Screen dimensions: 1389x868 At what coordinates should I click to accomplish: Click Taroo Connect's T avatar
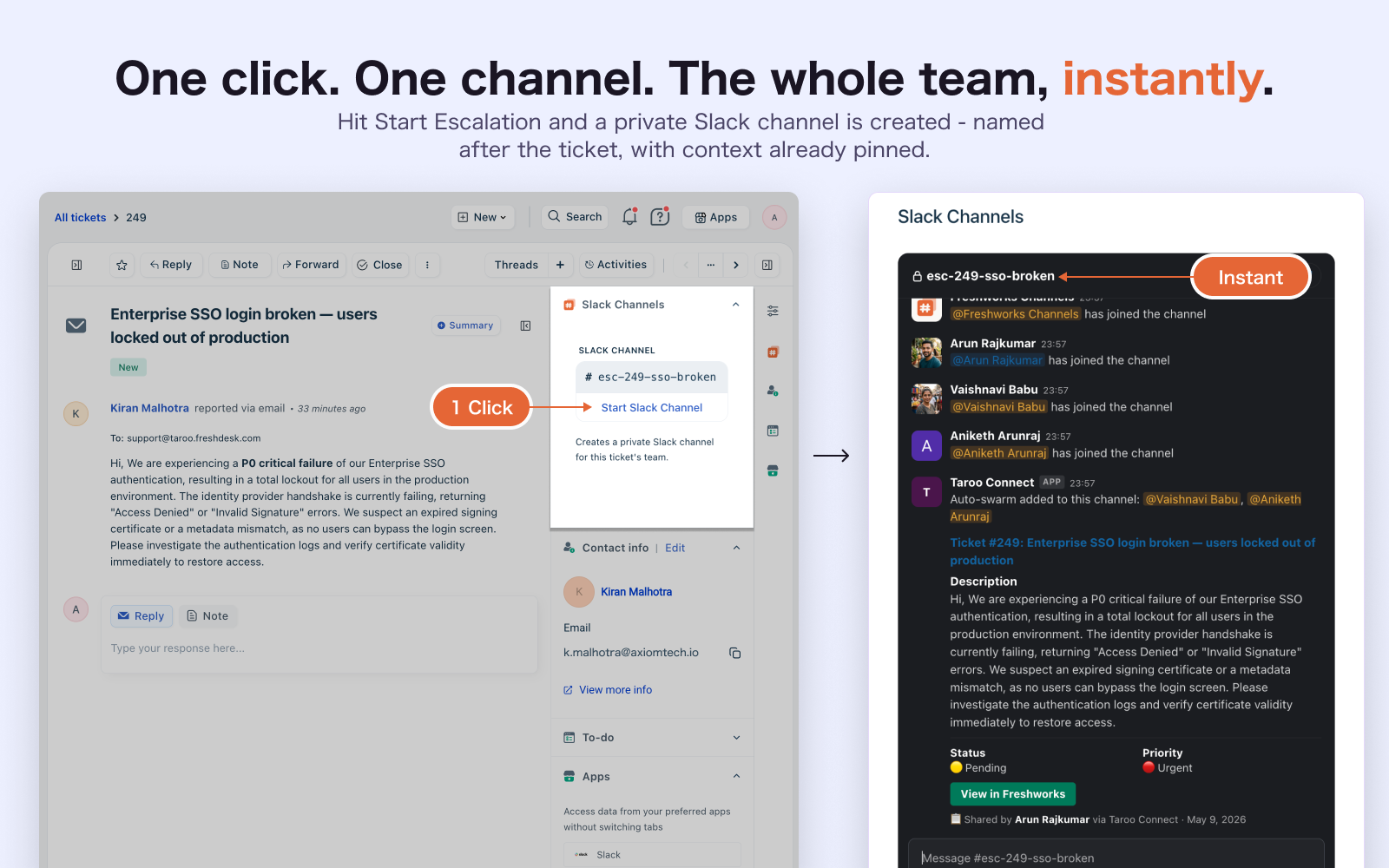click(x=926, y=492)
